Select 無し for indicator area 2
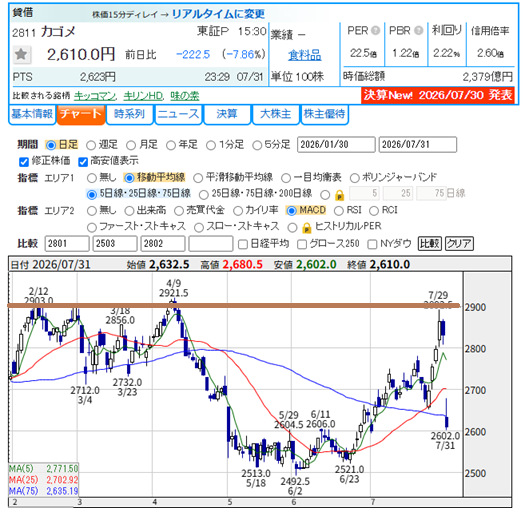This screenshot has height=508, width=525. click(x=92, y=211)
